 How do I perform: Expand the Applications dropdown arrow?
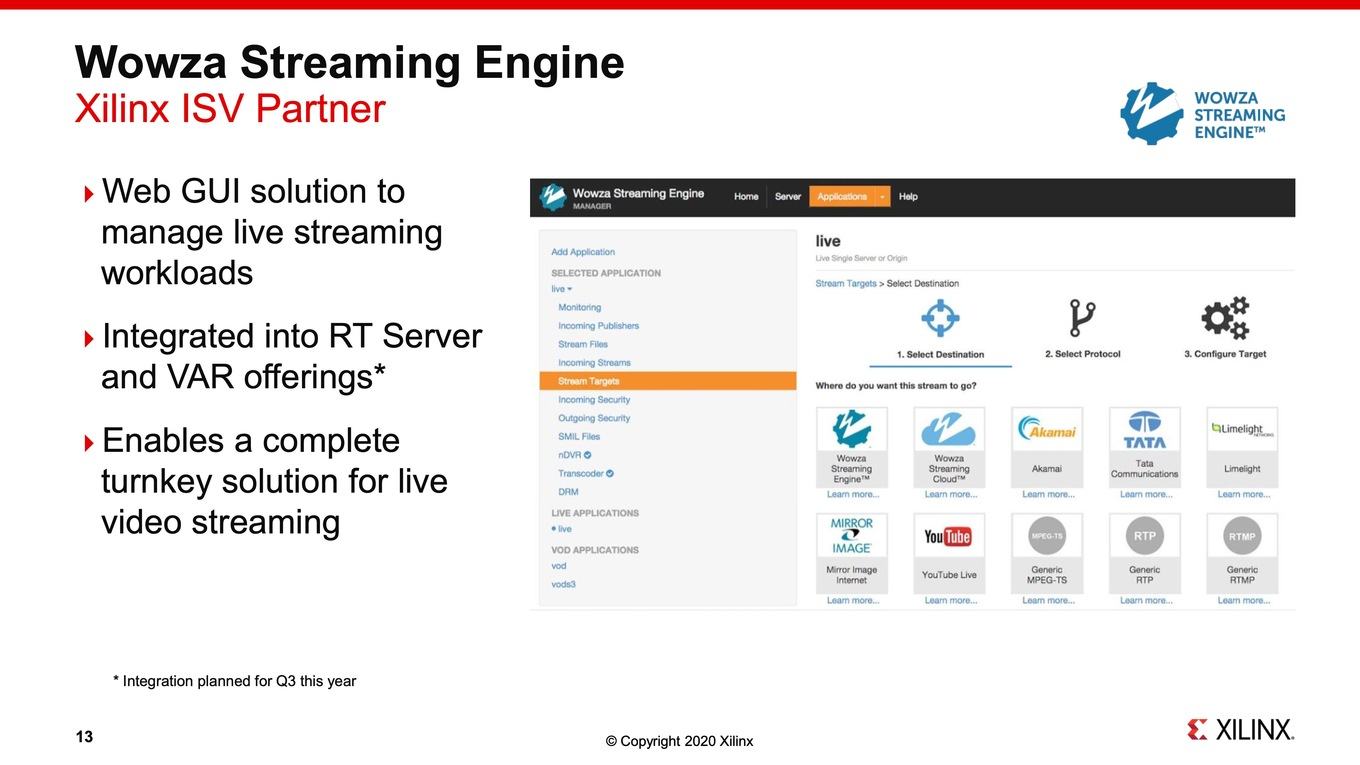882,197
